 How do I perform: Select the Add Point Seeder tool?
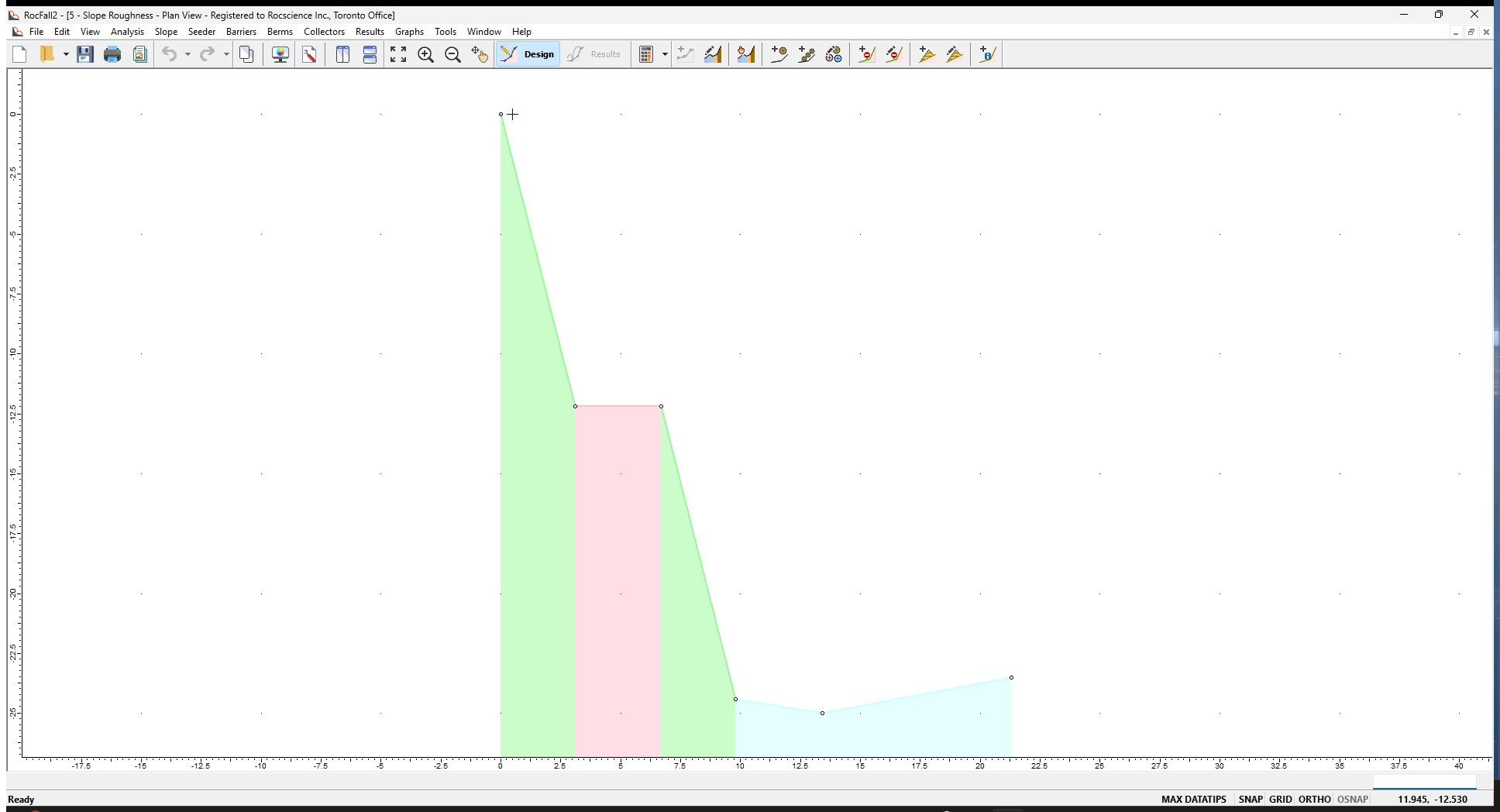pos(779,54)
